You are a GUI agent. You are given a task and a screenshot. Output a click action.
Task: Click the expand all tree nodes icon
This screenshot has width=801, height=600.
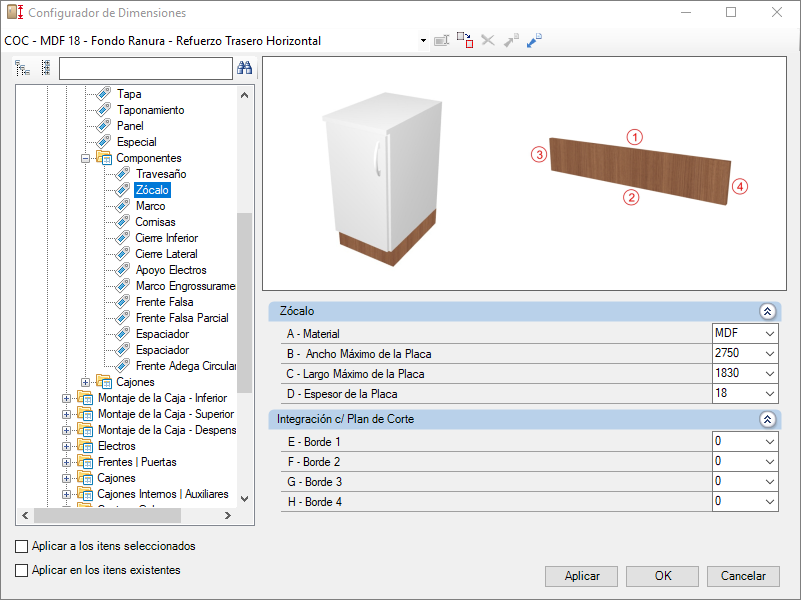tap(45, 68)
